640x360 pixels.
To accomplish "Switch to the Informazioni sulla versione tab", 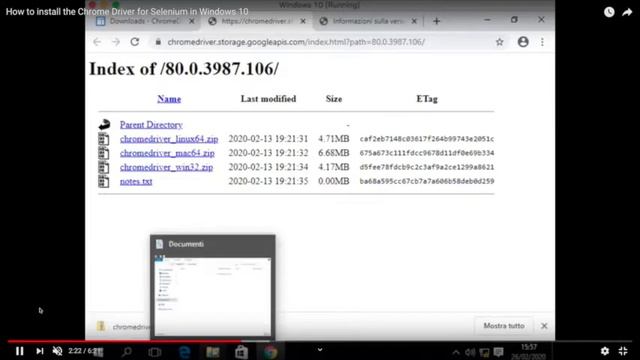I will (363, 21).
